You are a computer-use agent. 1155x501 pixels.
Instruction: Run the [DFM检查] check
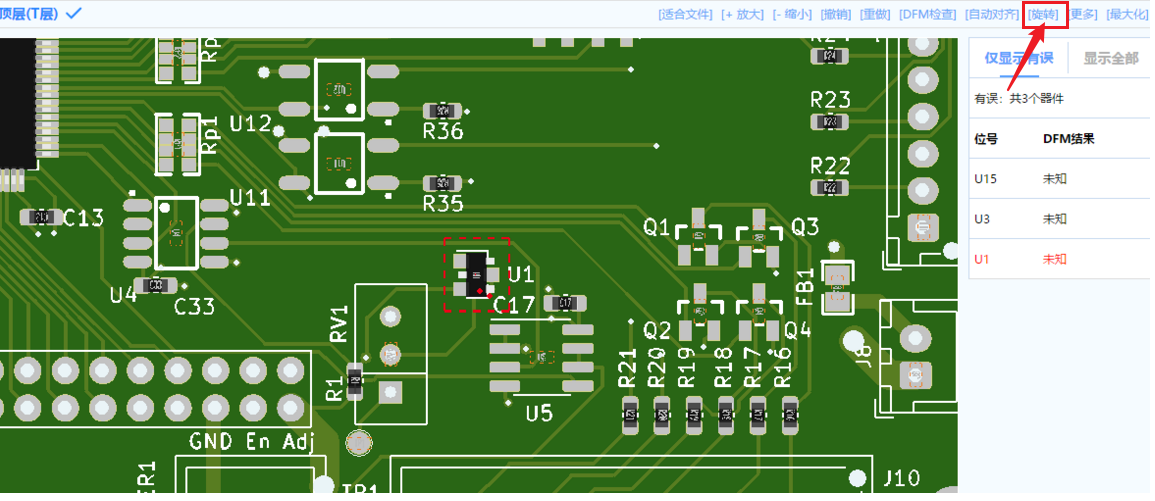pyautogui.click(x=928, y=15)
